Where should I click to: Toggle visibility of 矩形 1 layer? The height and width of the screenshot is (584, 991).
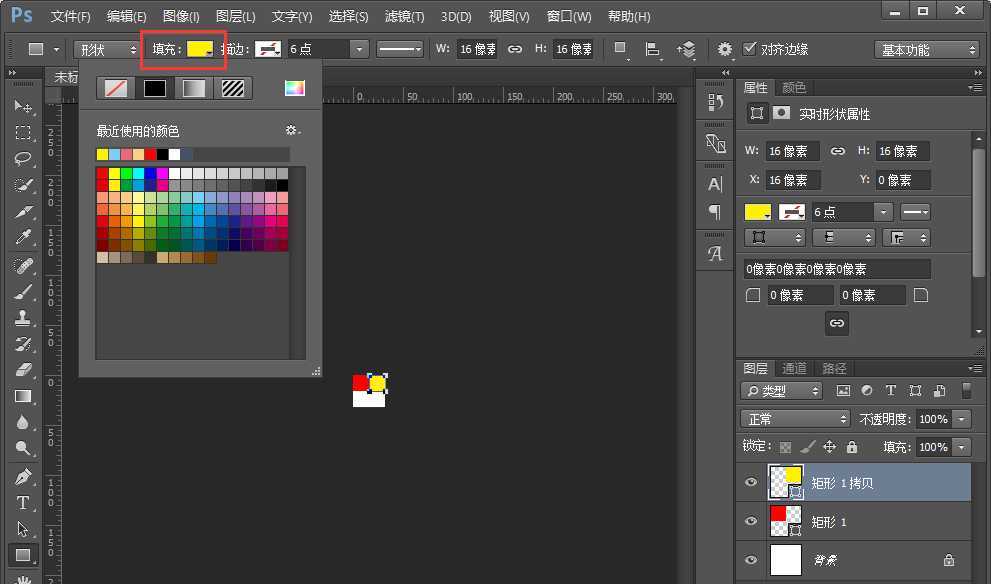(x=752, y=522)
